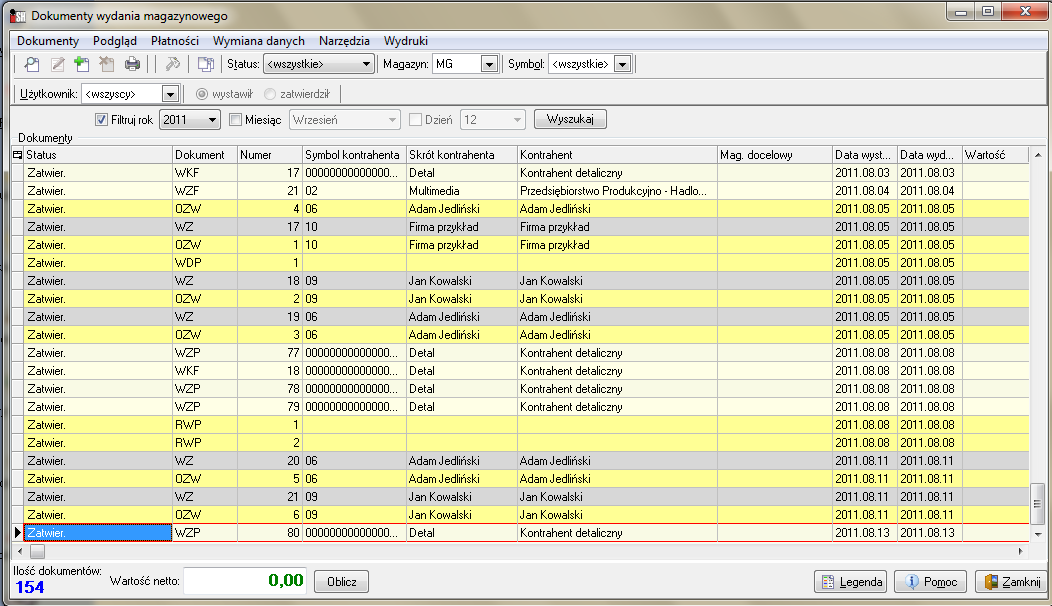Sort by Symbol kontrahenta column header

click(x=354, y=155)
